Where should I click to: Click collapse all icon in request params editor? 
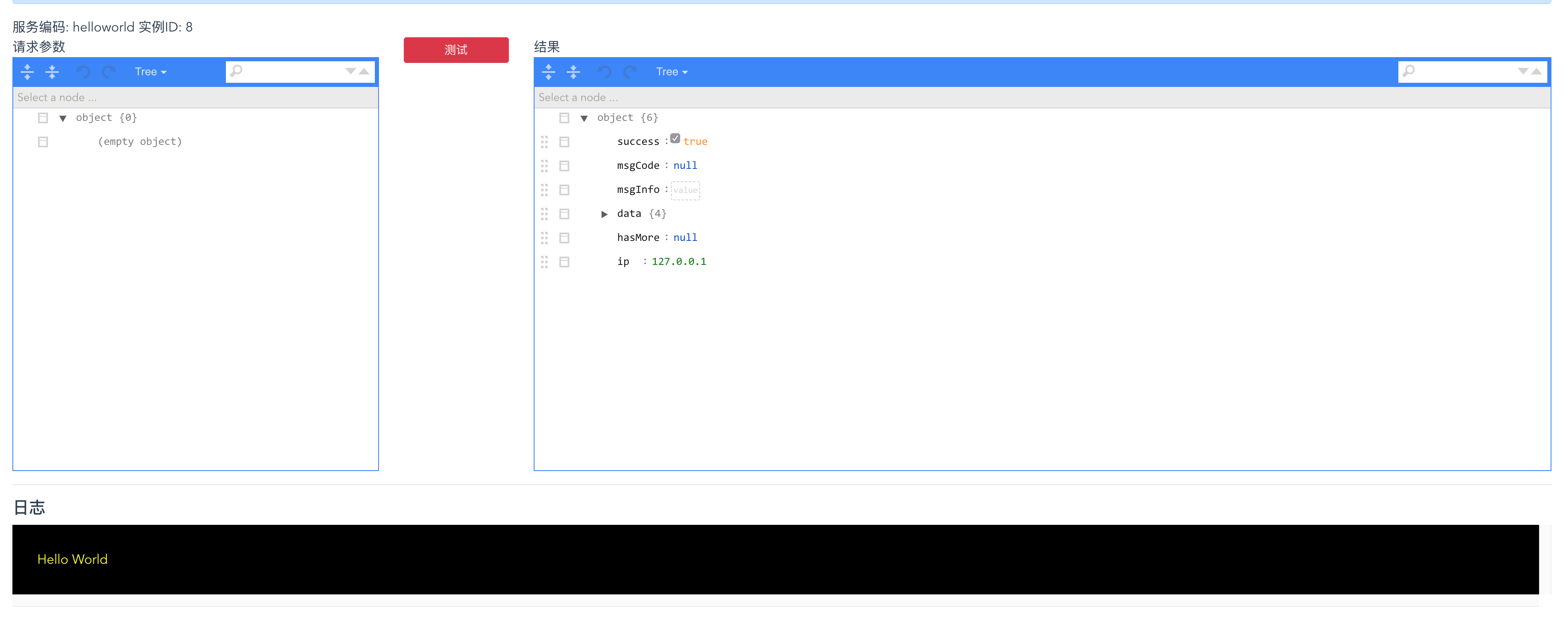click(x=53, y=72)
